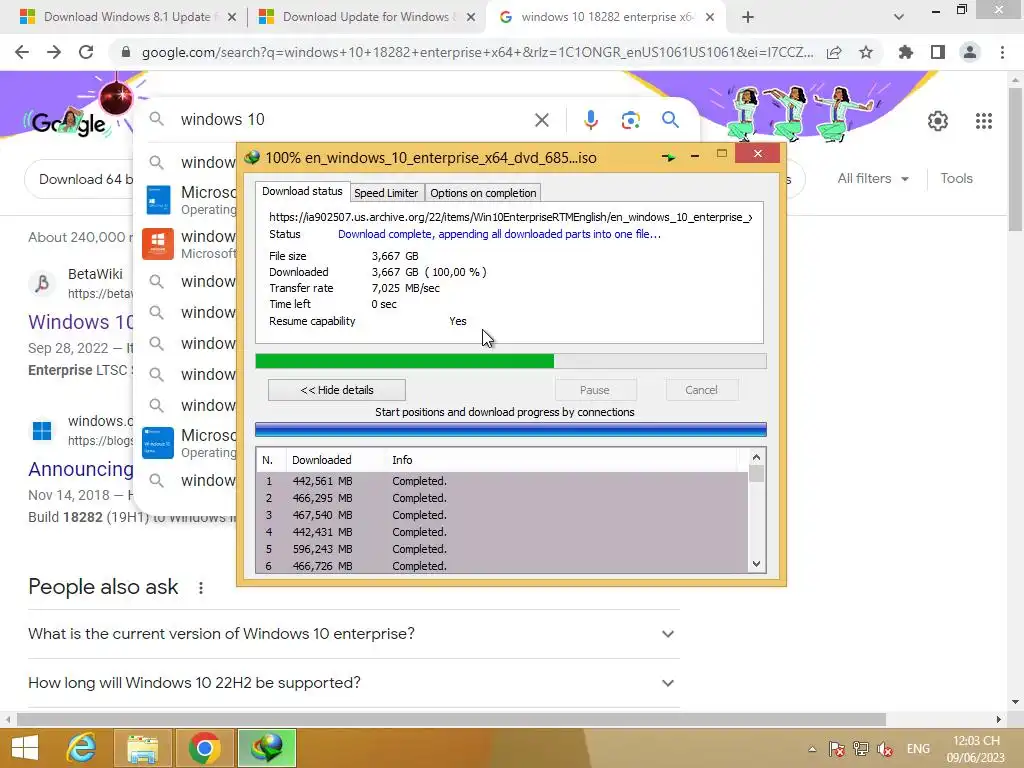Click the blue magnifier search icon
1024x768 pixels.
[670, 120]
